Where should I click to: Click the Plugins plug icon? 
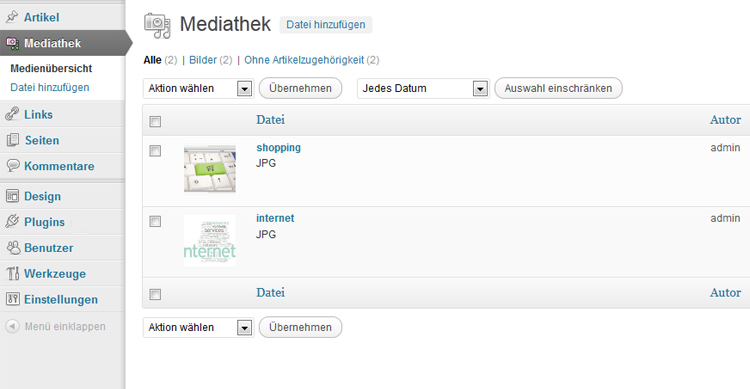12,222
